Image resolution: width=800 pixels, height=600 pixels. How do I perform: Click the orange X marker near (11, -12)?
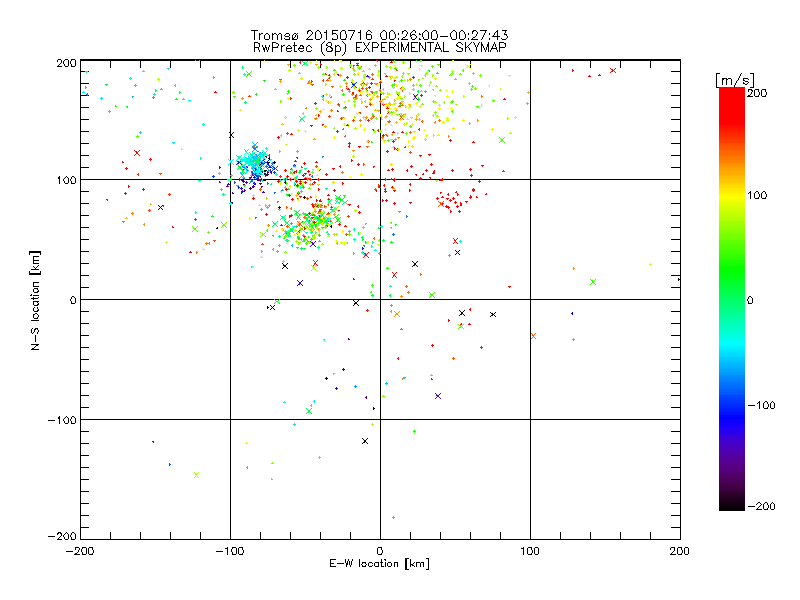(x=397, y=314)
